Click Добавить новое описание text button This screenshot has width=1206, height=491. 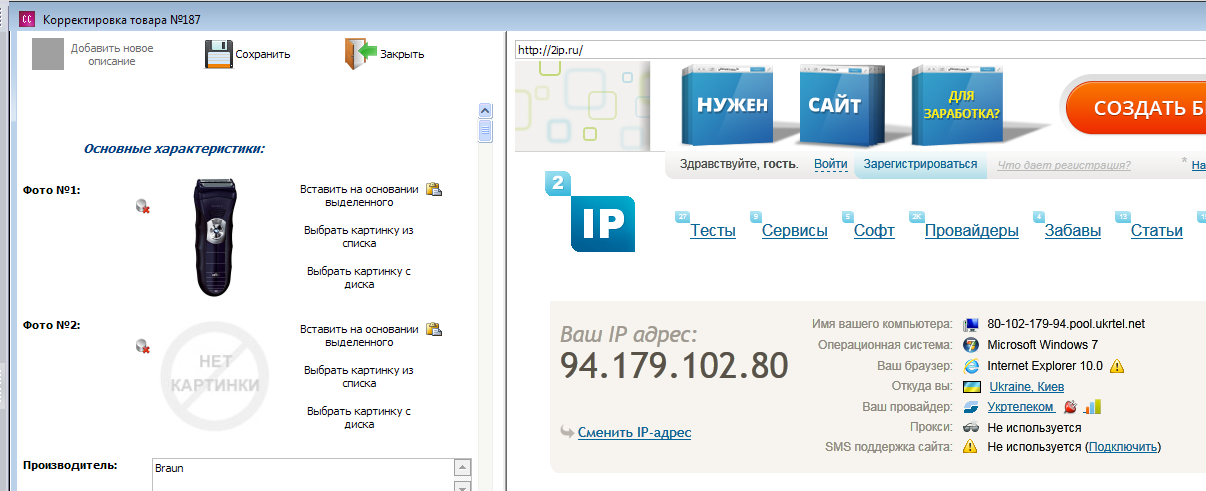[x=112, y=54]
